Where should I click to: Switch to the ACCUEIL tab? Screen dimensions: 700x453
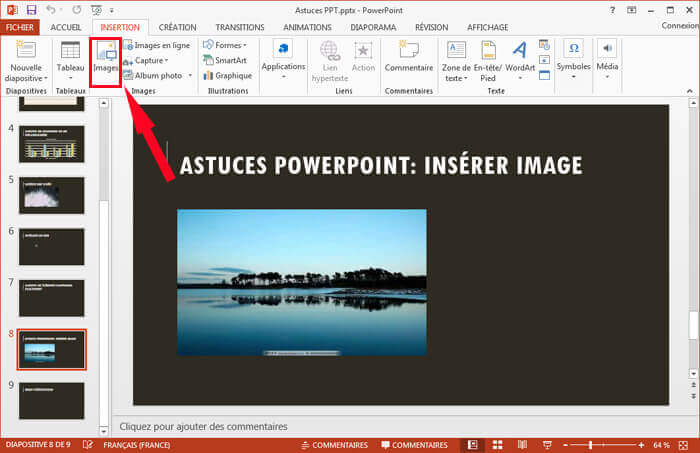(x=66, y=27)
